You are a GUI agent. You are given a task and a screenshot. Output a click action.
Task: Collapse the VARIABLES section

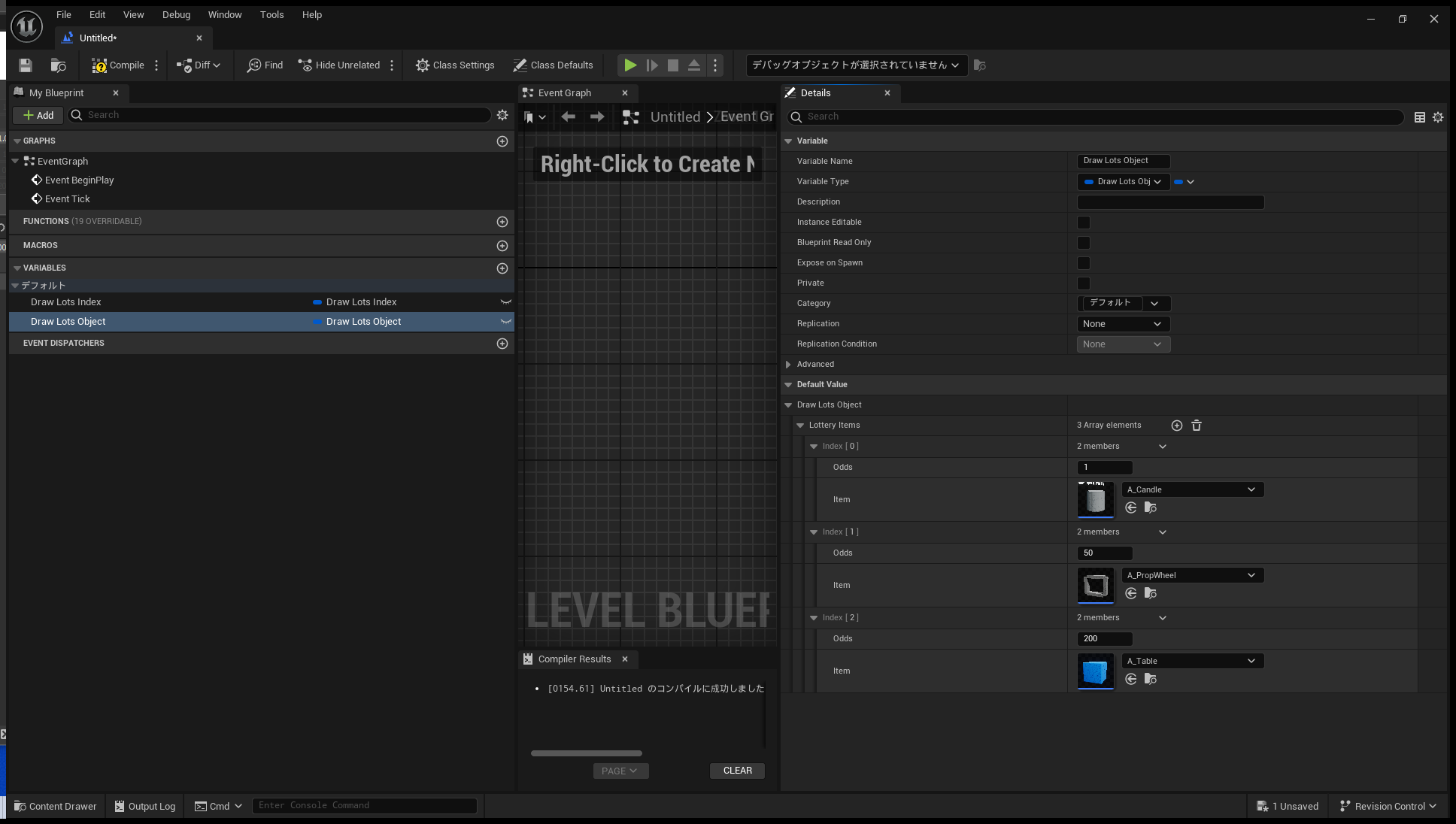[17, 268]
